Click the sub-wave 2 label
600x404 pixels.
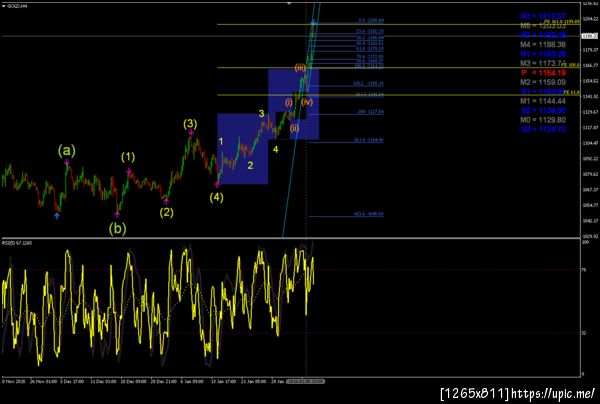click(x=250, y=166)
